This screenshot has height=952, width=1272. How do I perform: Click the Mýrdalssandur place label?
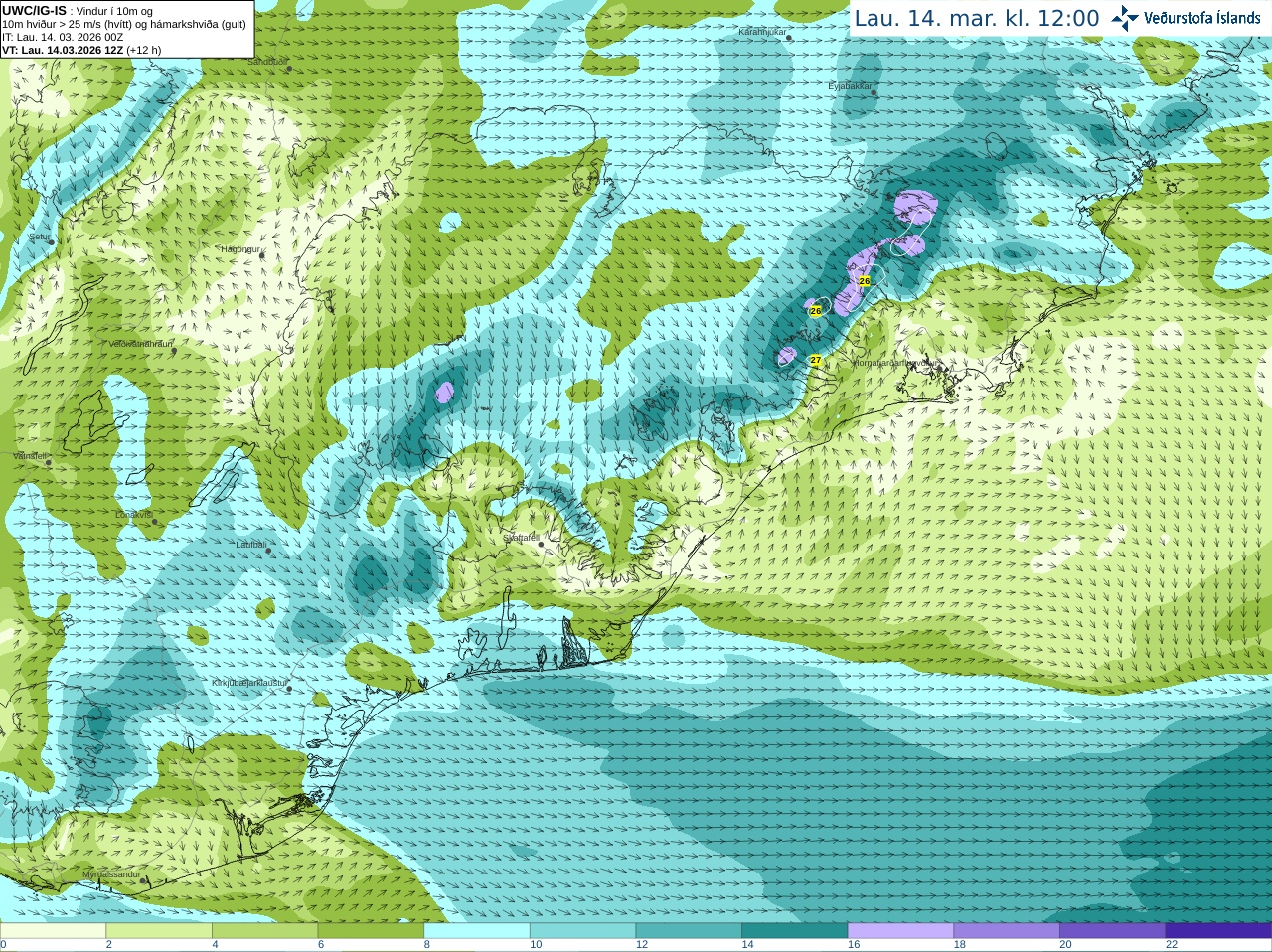click(x=111, y=874)
